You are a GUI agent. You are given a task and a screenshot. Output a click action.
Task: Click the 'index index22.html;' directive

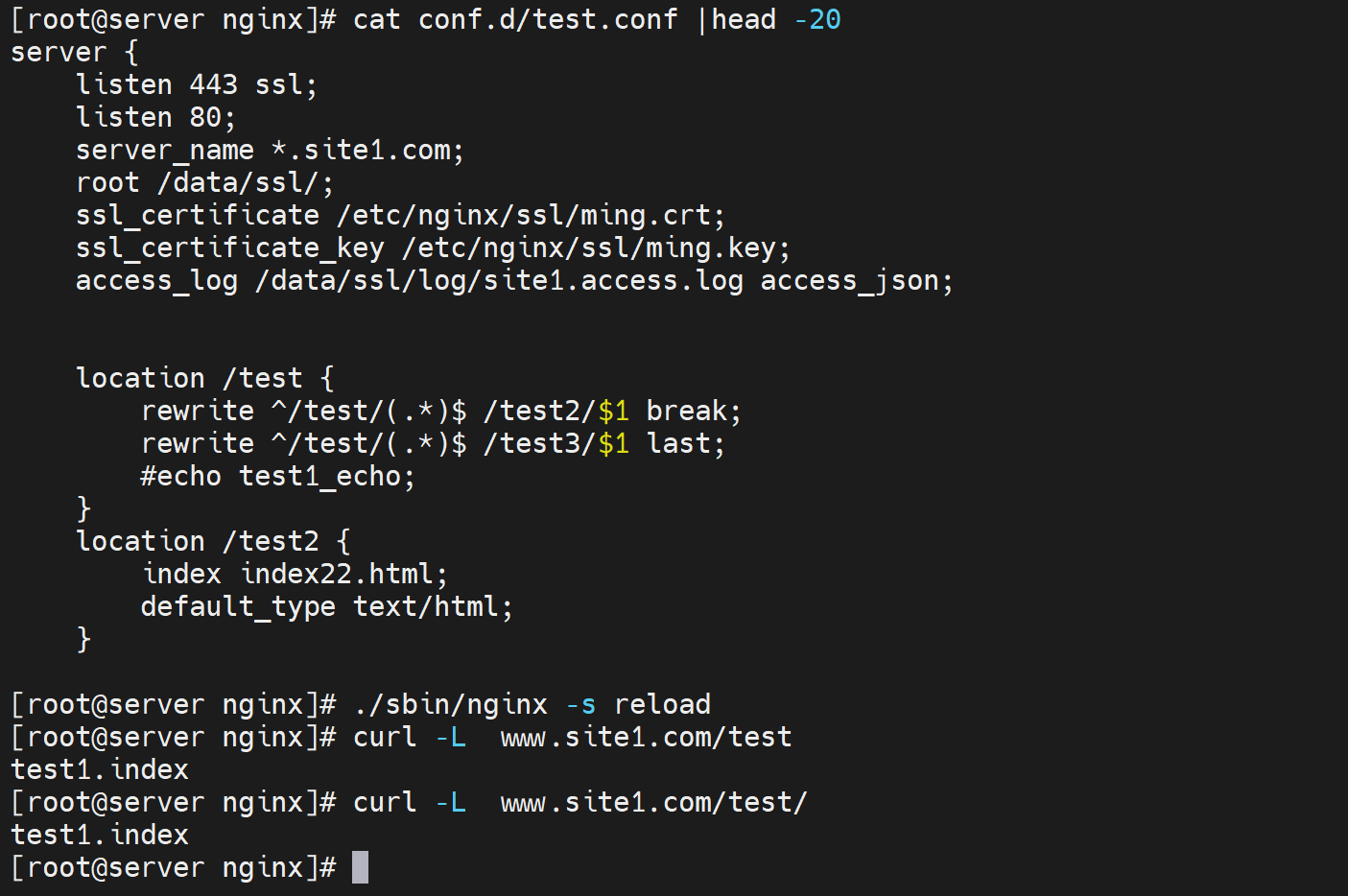pyautogui.click(x=295, y=574)
